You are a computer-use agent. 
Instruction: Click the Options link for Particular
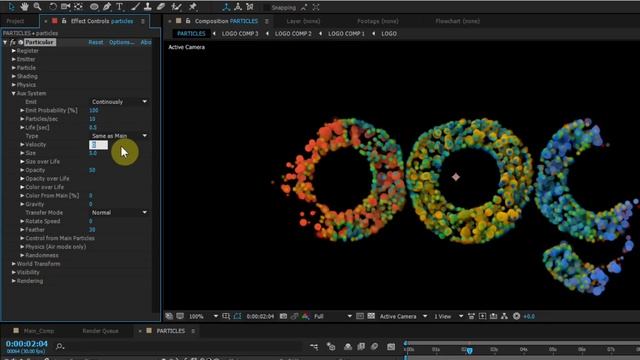pyautogui.click(x=121, y=42)
